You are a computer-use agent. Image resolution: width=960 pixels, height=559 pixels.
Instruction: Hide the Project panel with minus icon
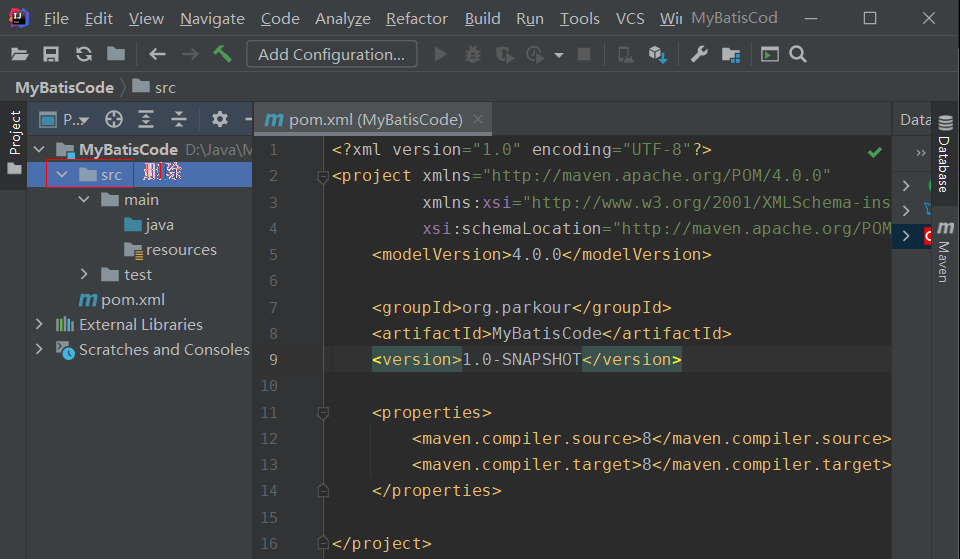pyautogui.click(x=247, y=119)
